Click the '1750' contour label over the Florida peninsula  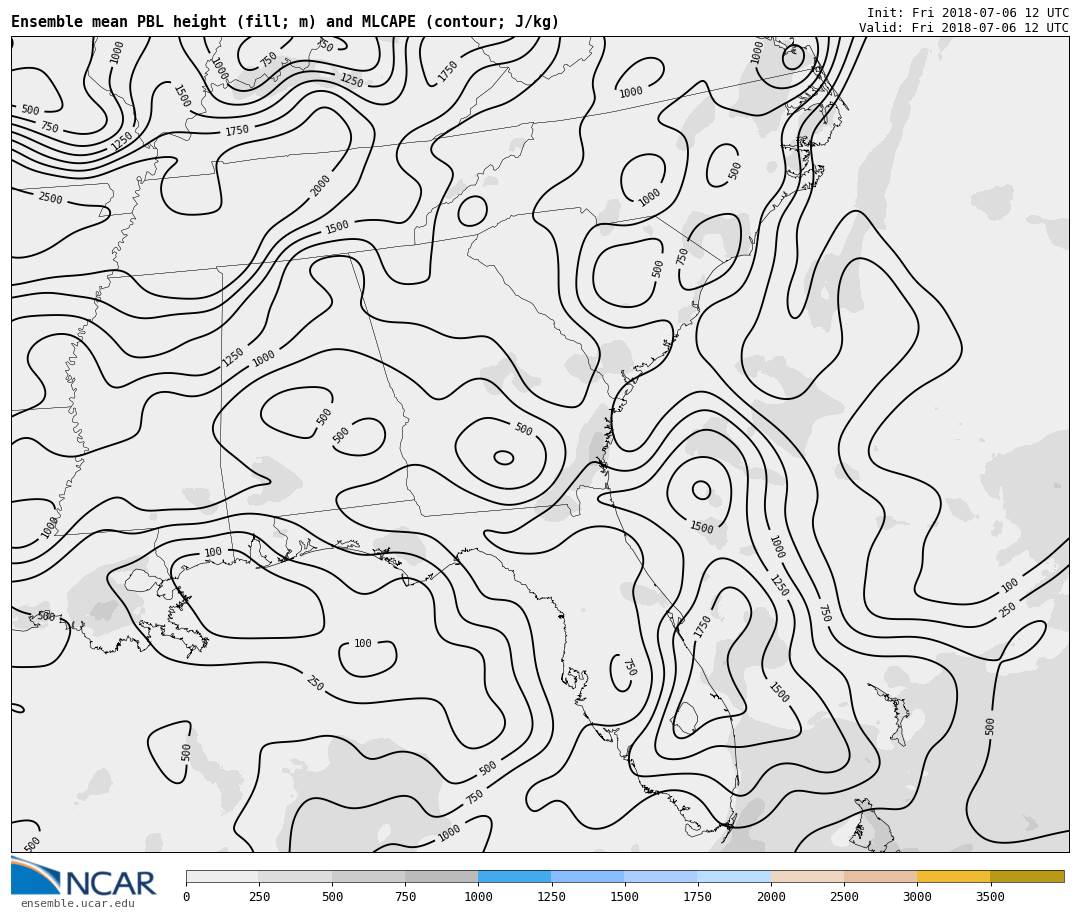tap(702, 627)
